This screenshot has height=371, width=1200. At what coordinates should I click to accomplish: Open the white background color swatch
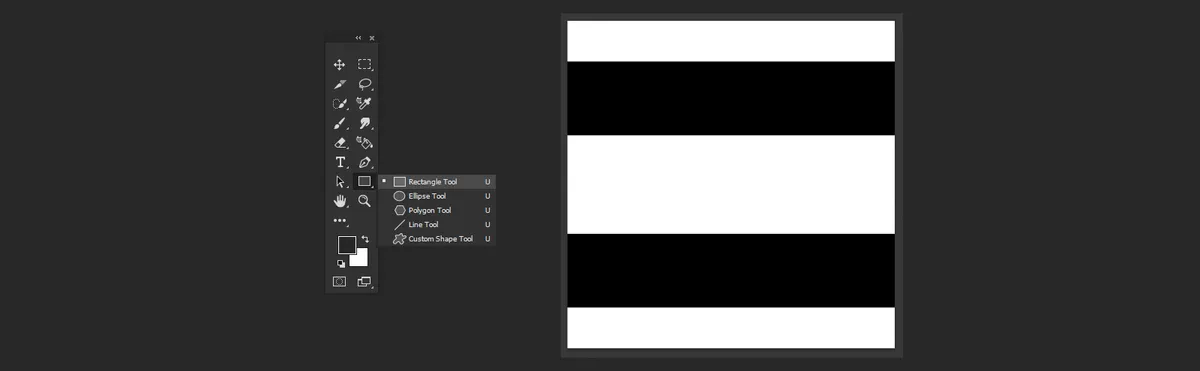click(361, 260)
